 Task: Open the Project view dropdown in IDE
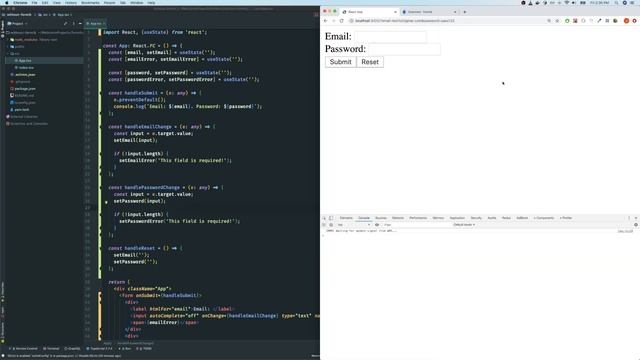click(17, 24)
